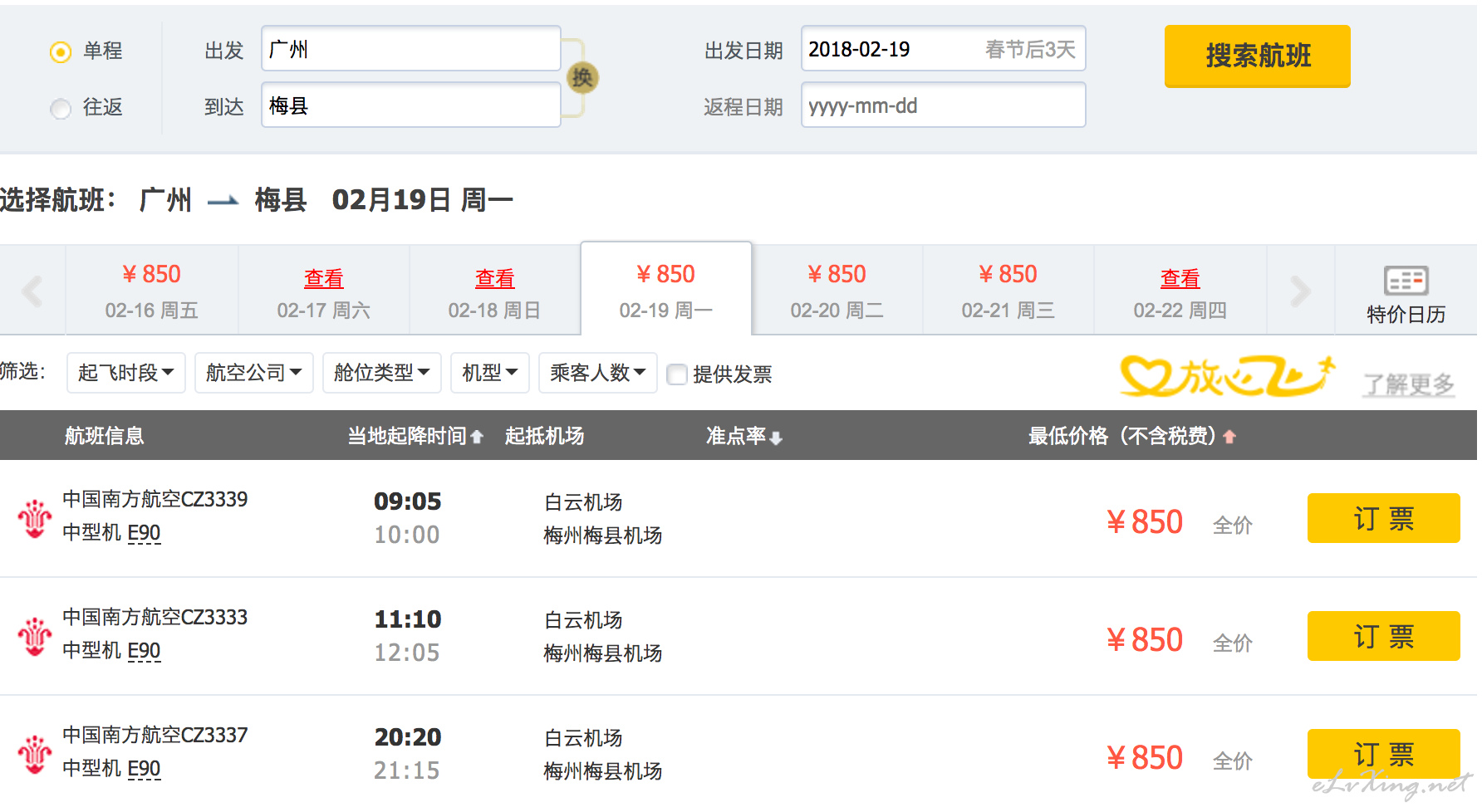This screenshot has height=812, width=1482.
Task: Click departure time 11:10
Action: [x=408, y=619]
